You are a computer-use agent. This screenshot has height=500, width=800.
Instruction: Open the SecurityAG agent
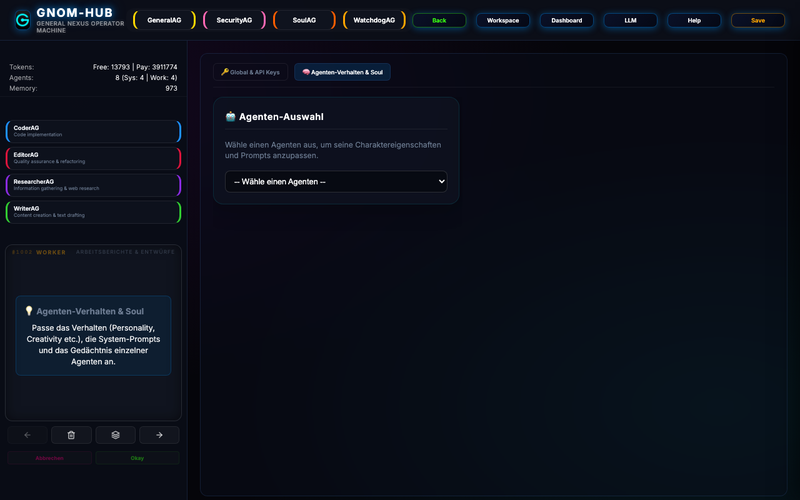(x=234, y=20)
